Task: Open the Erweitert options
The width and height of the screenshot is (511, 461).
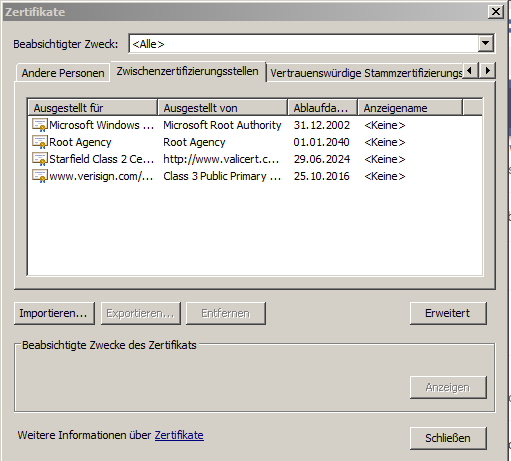Action: 448,313
